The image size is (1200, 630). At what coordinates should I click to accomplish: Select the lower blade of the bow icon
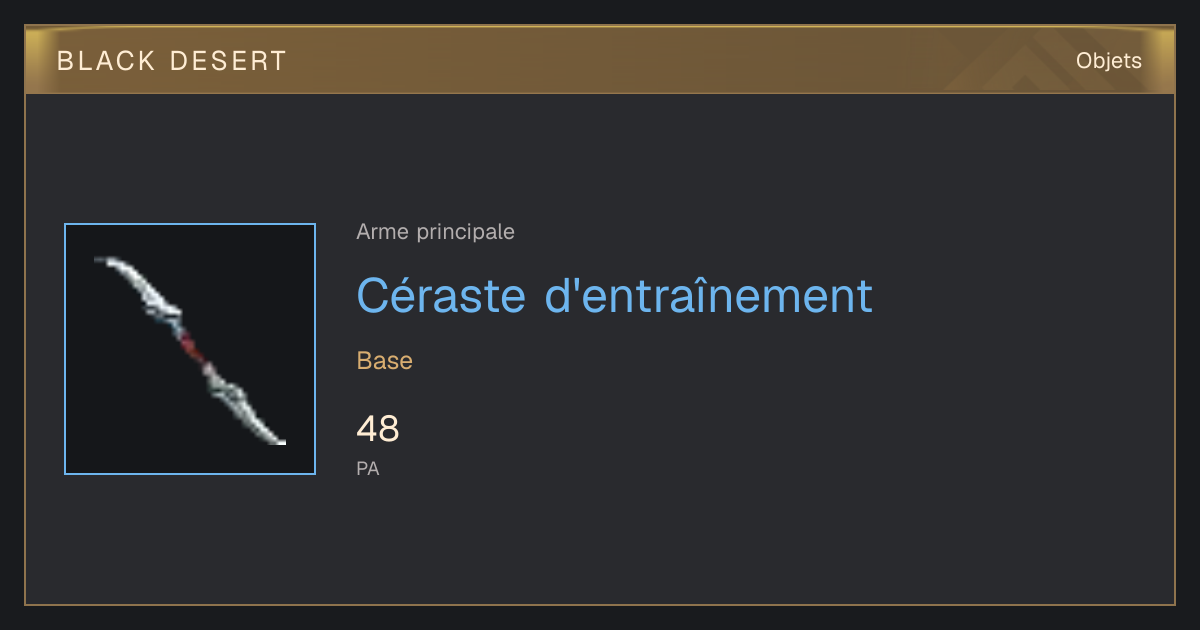tap(245, 406)
